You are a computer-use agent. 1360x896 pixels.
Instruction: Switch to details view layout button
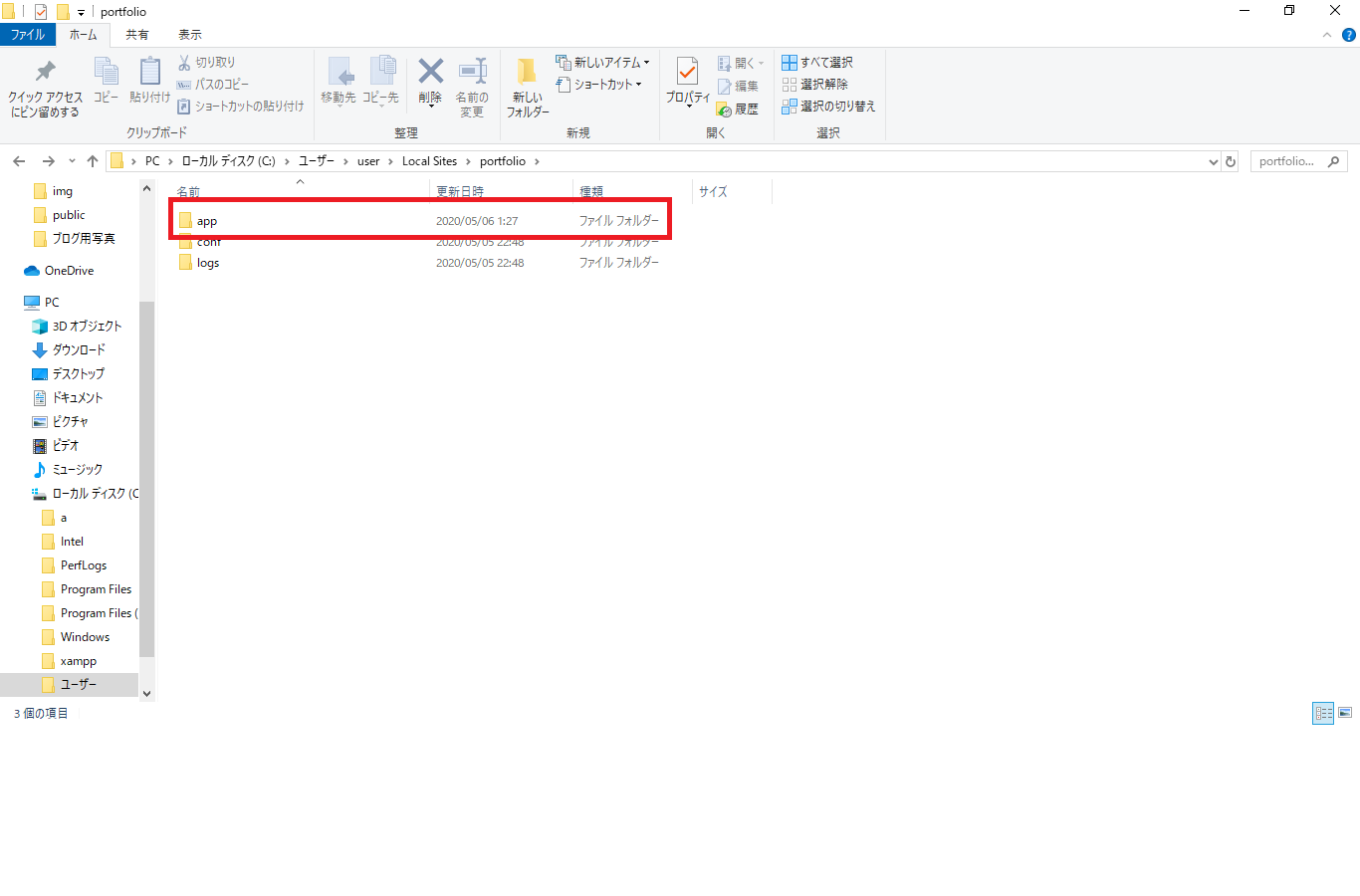(x=1323, y=713)
